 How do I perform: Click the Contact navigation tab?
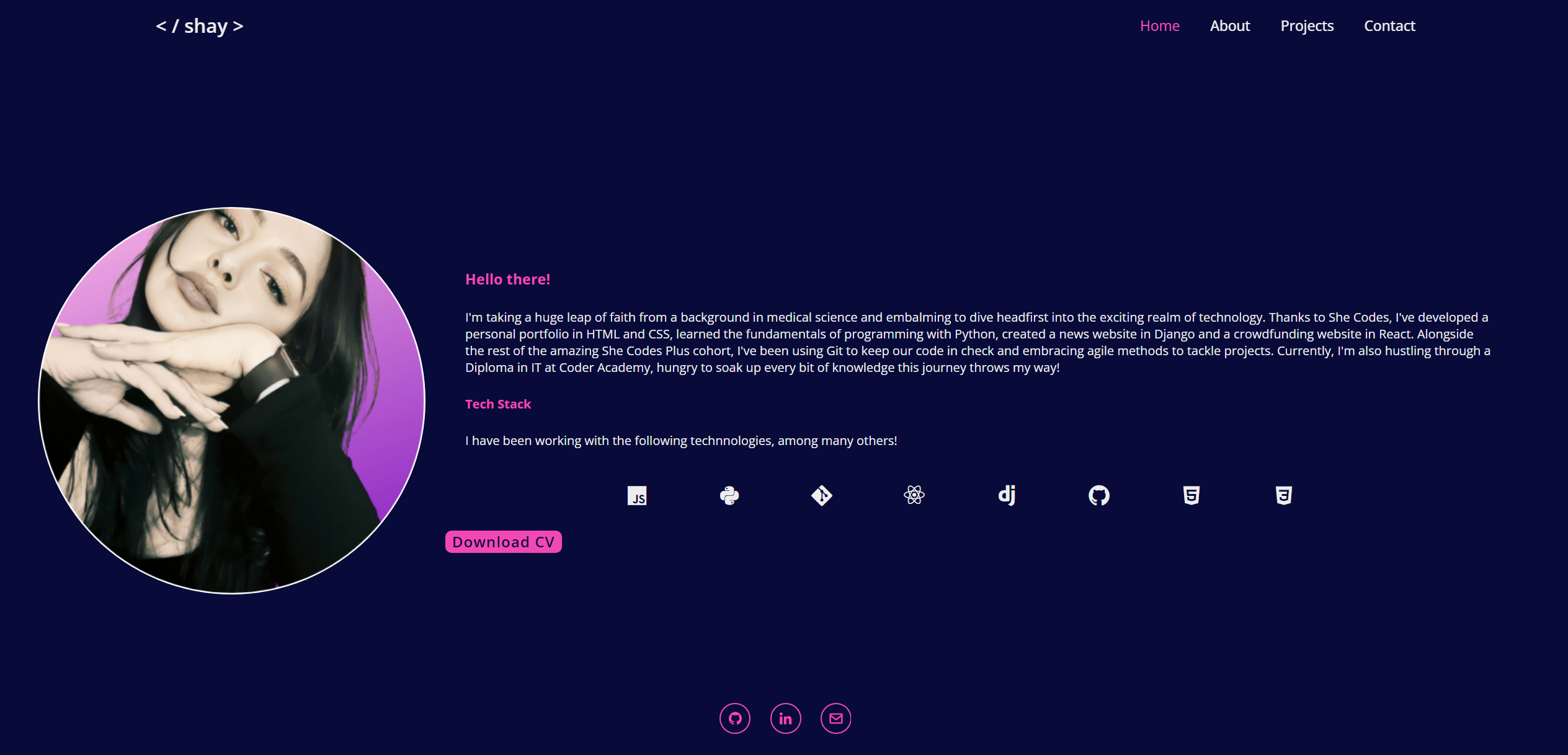[x=1390, y=25]
